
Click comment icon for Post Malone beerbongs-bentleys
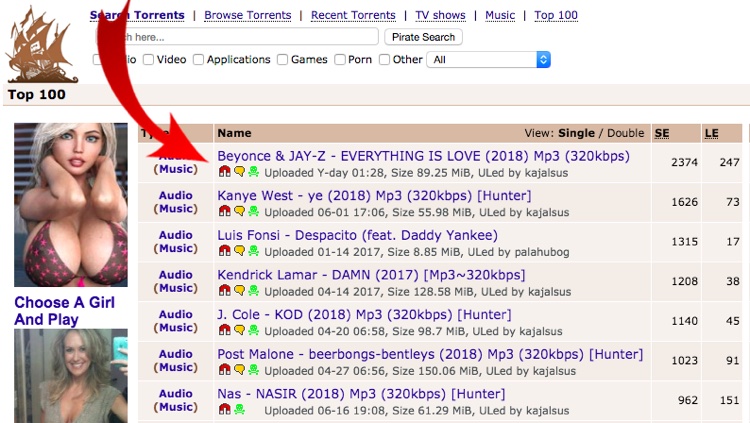pyautogui.click(x=239, y=370)
